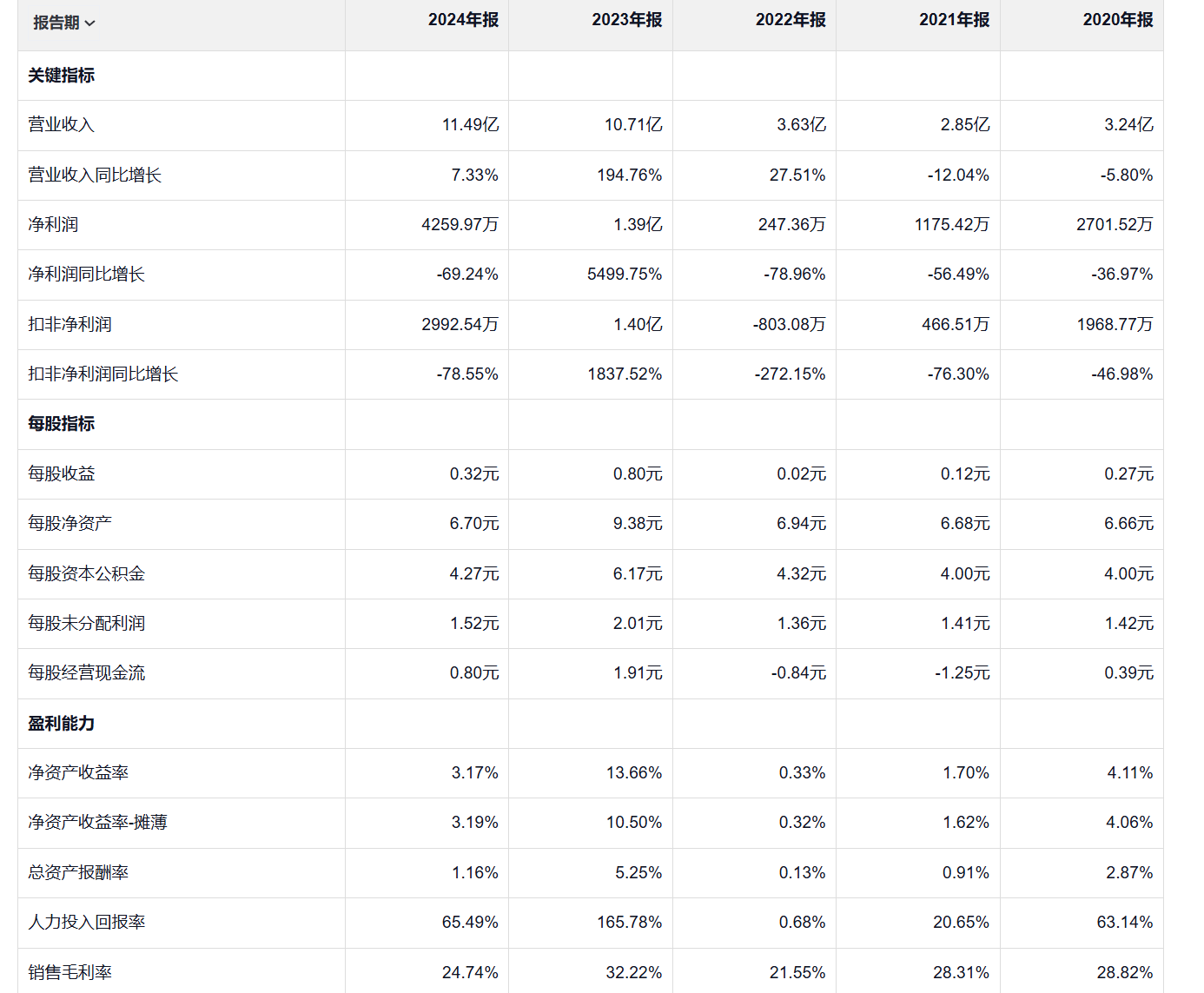Viewport: 1204px width, 993px height.
Task: Select the -803.08万 扣非净利润 cell
Action: click(x=789, y=325)
